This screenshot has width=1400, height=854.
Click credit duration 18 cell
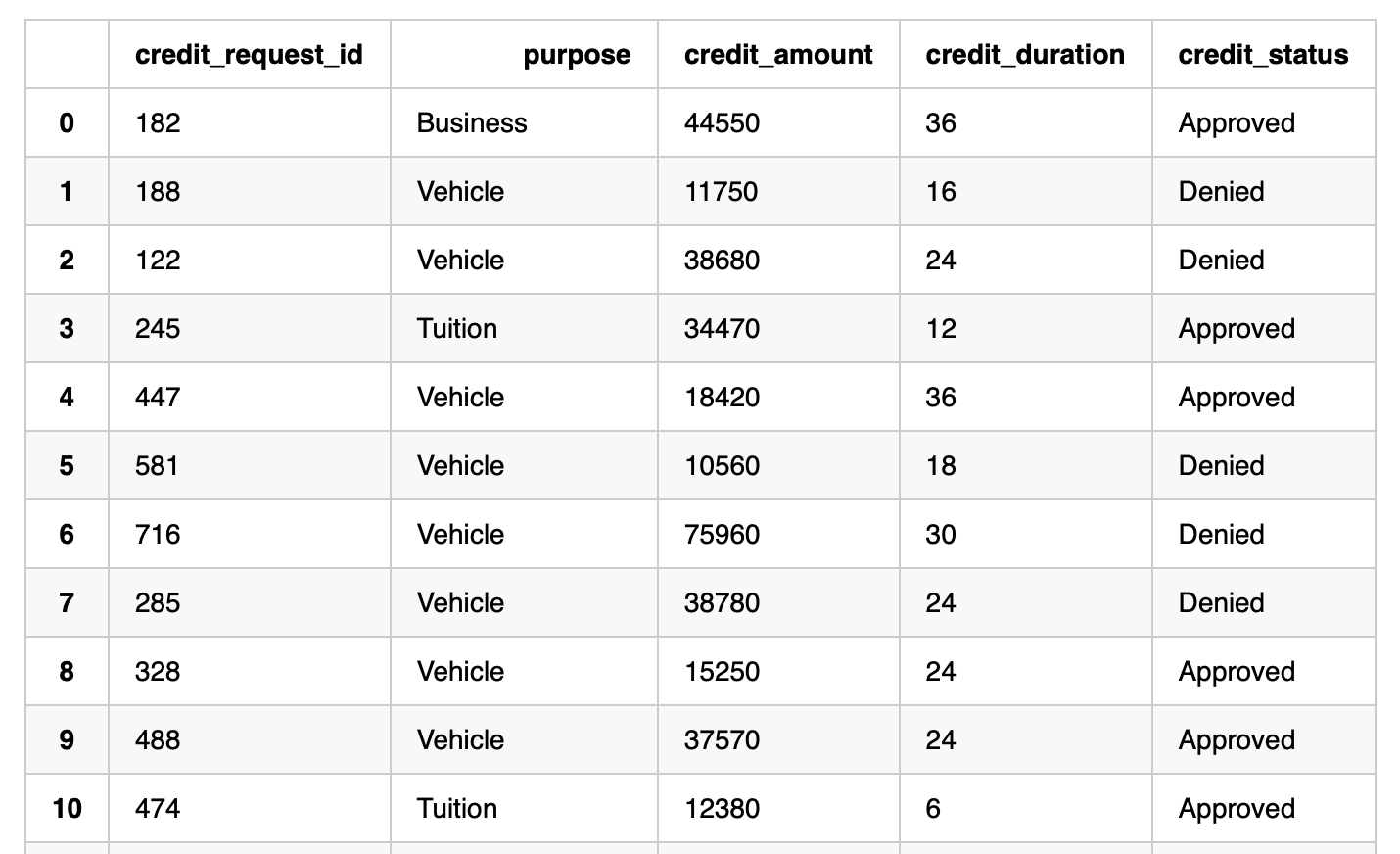click(941, 466)
